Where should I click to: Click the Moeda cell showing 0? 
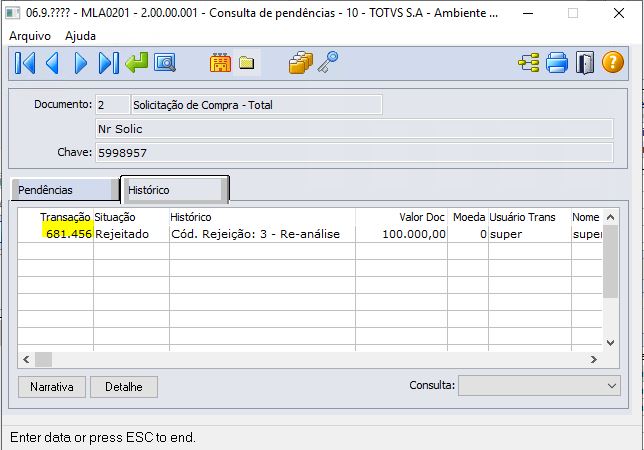[468, 234]
